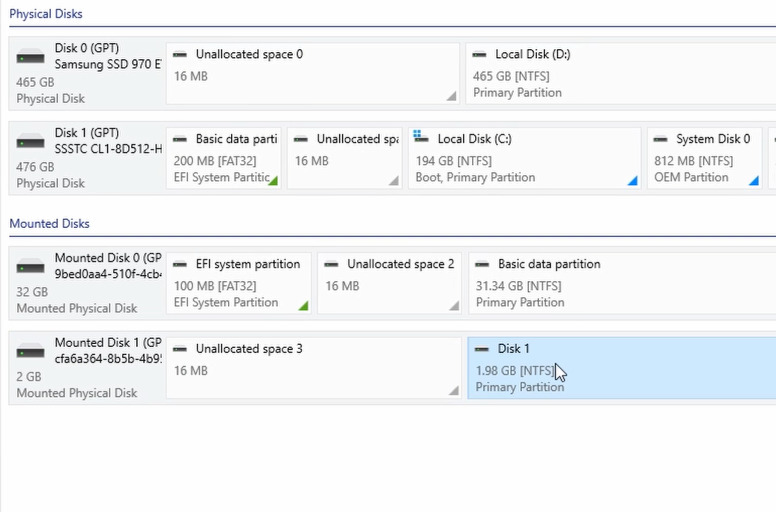This screenshot has height=512, width=776.
Task: Select the System Disk 0 OEM partition
Action: (x=704, y=158)
